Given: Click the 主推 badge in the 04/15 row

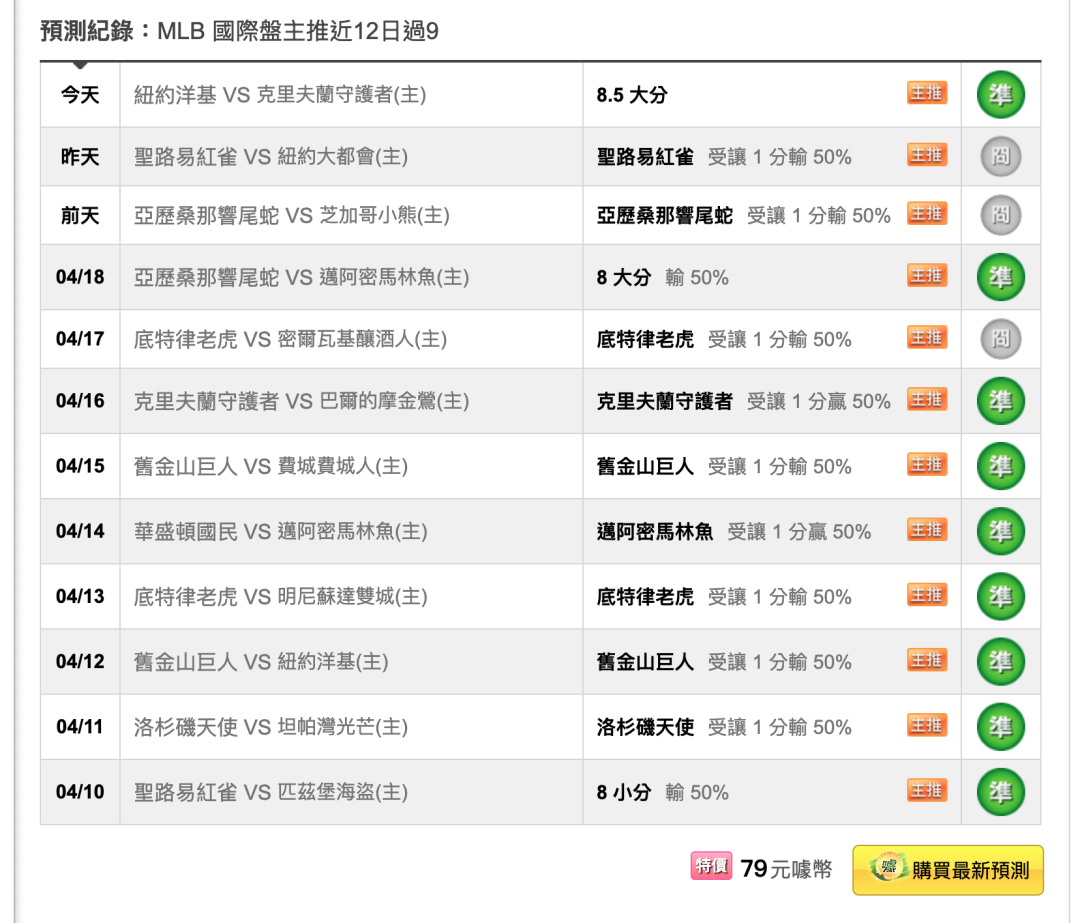Looking at the screenshot, I should tap(927, 464).
